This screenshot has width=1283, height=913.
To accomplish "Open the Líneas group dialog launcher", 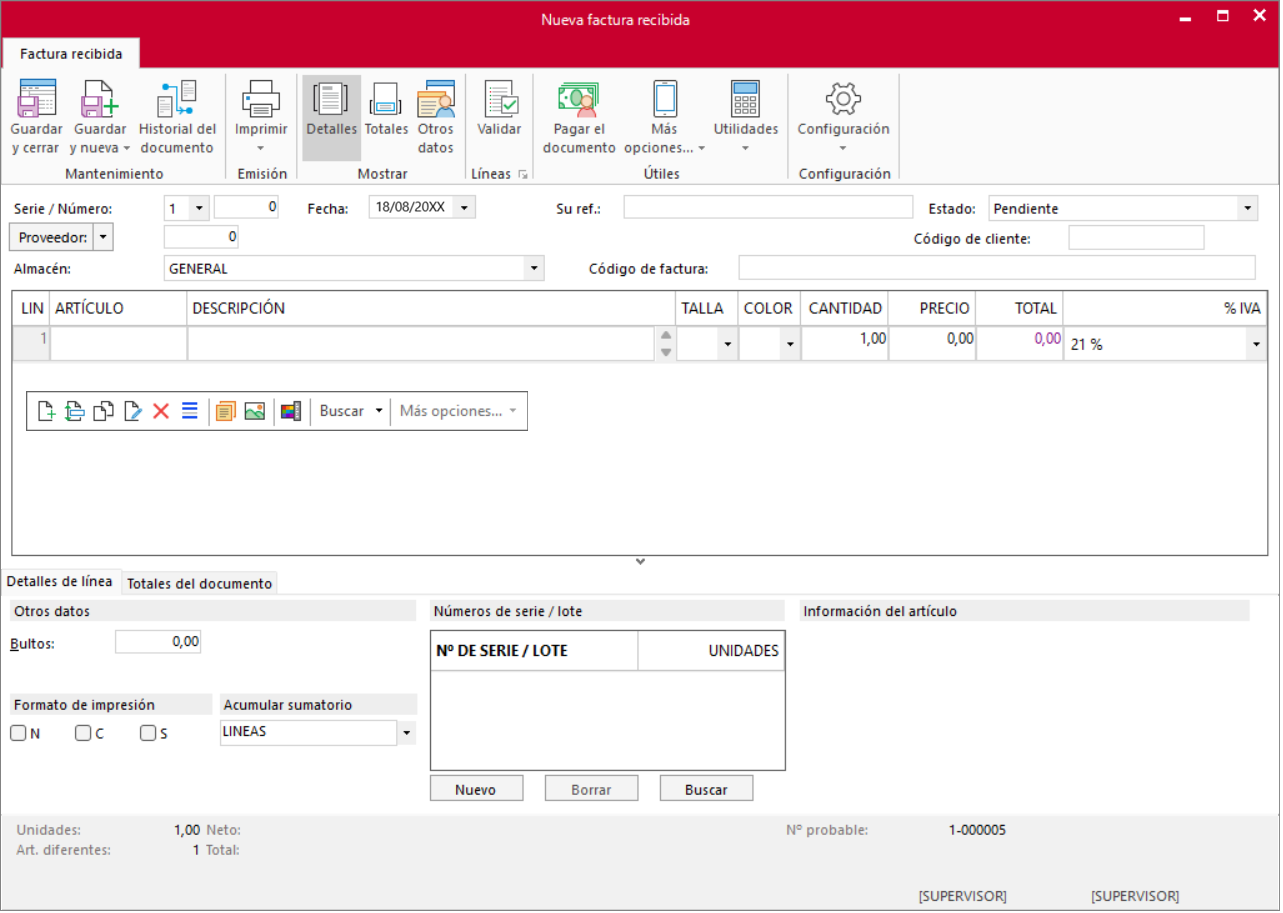I will (x=523, y=174).
